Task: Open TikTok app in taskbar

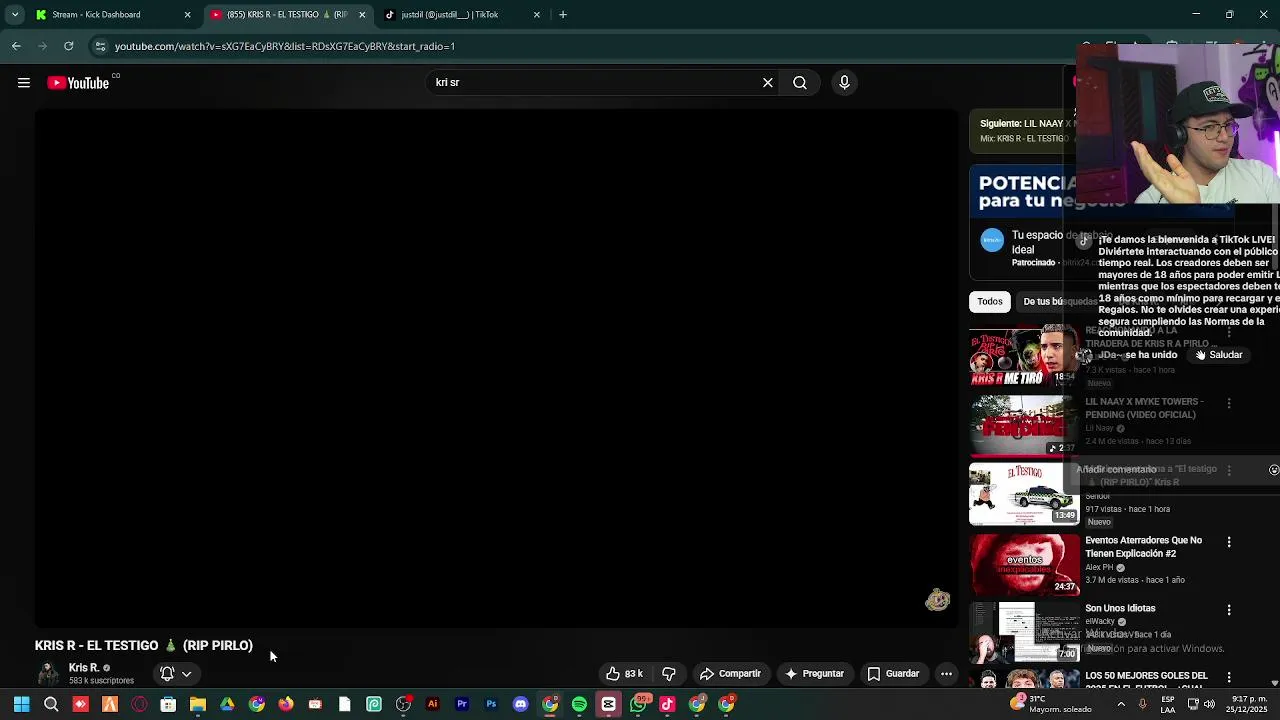Action: point(667,705)
